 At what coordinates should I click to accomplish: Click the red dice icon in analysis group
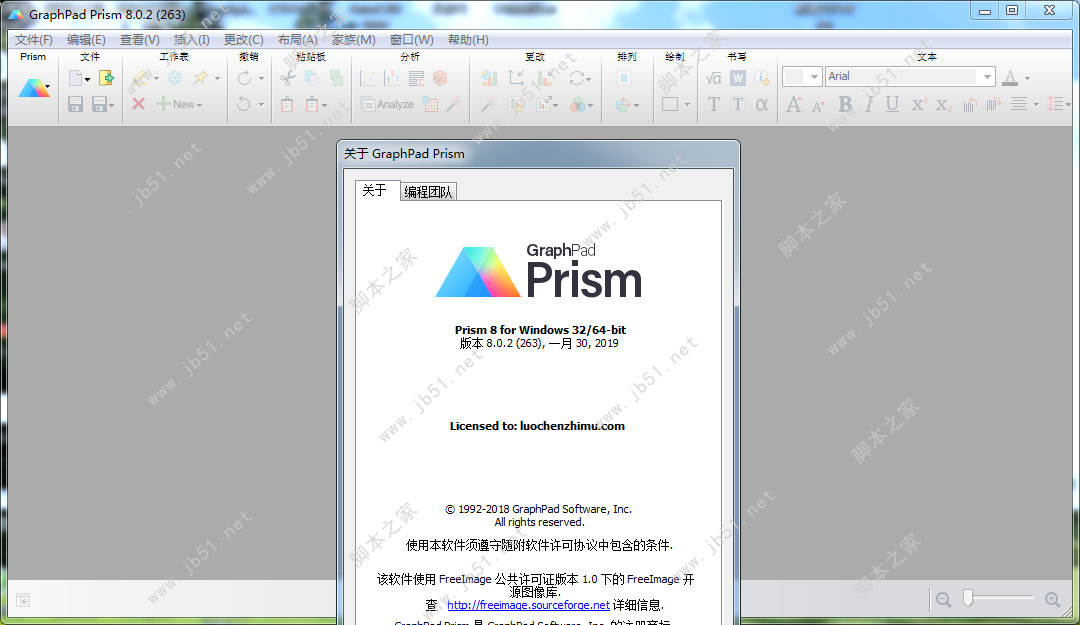[x=440, y=78]
